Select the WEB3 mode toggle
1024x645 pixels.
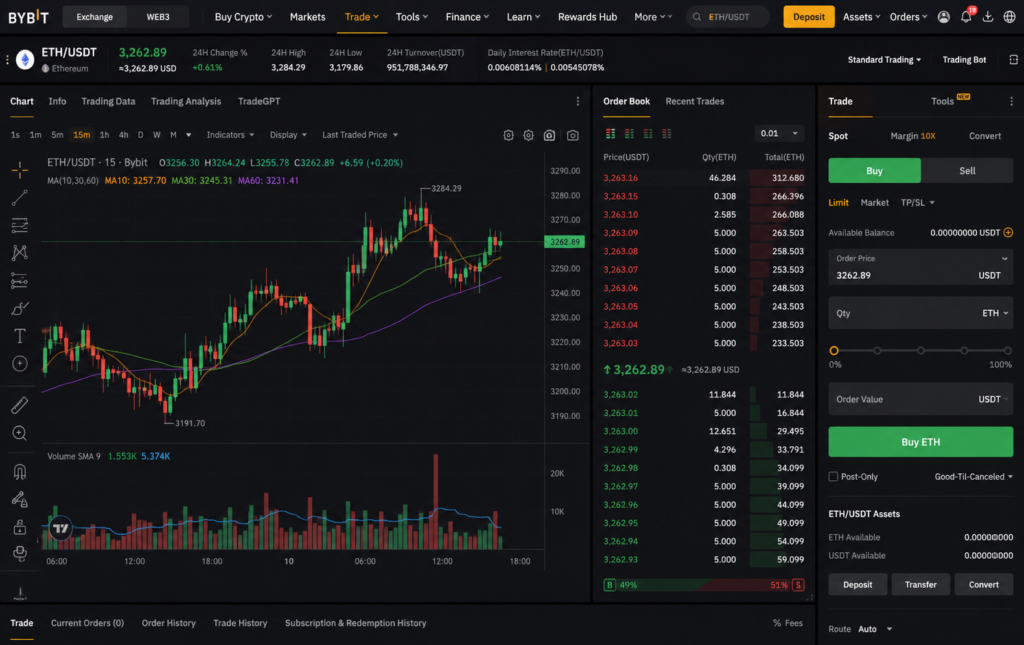[158, 17]
